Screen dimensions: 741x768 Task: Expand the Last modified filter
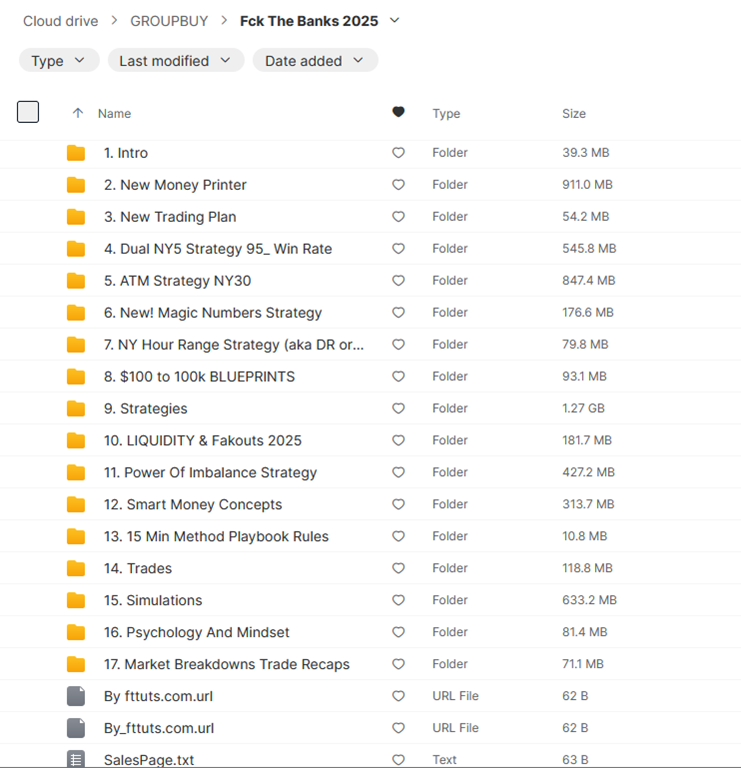tap(175, 61)
